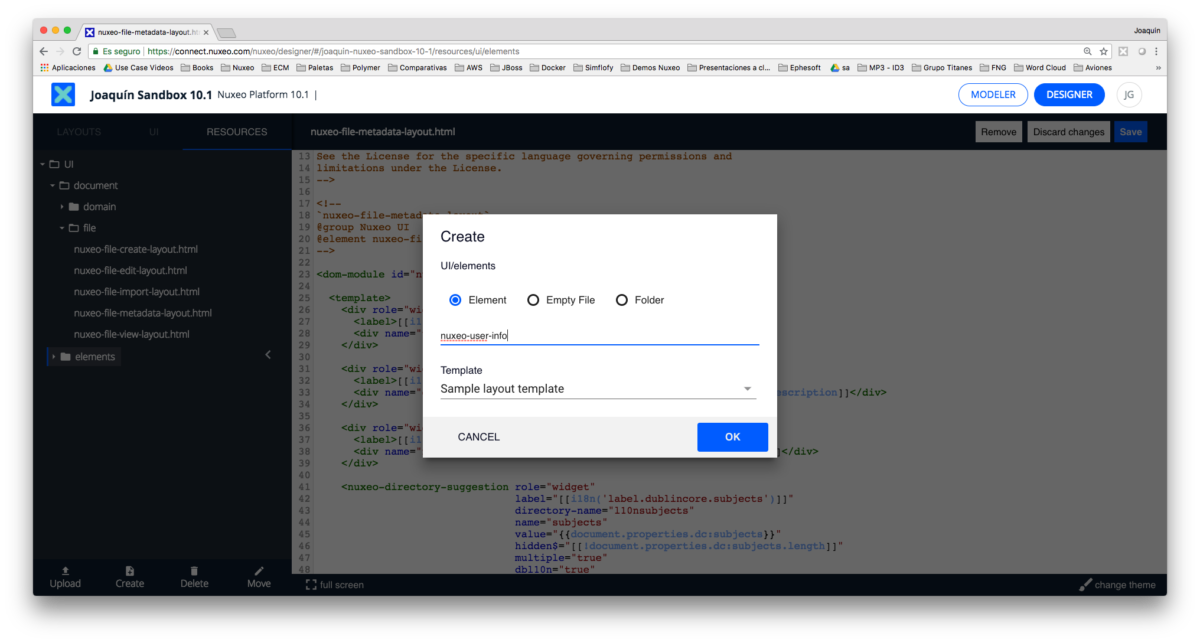
Task: Toggle the full screen editor icon
Action: click(310, 584)
